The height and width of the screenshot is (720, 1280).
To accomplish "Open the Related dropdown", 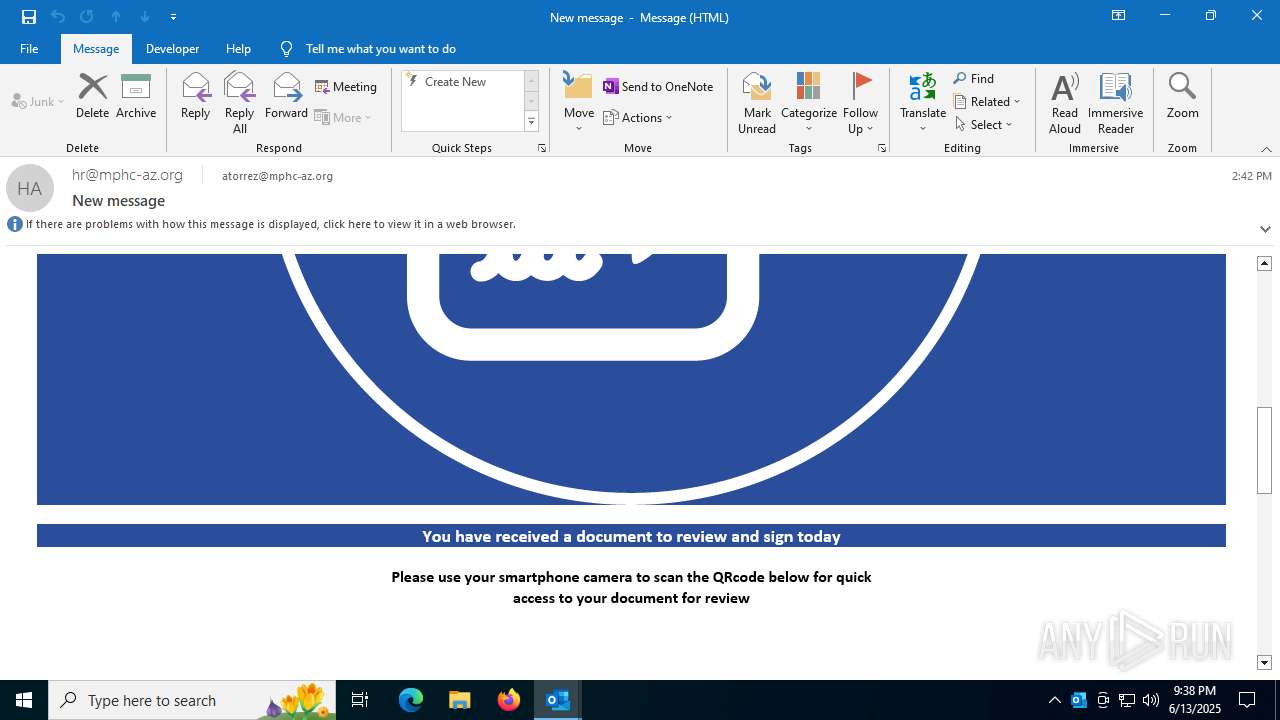I will pos(987,102).
